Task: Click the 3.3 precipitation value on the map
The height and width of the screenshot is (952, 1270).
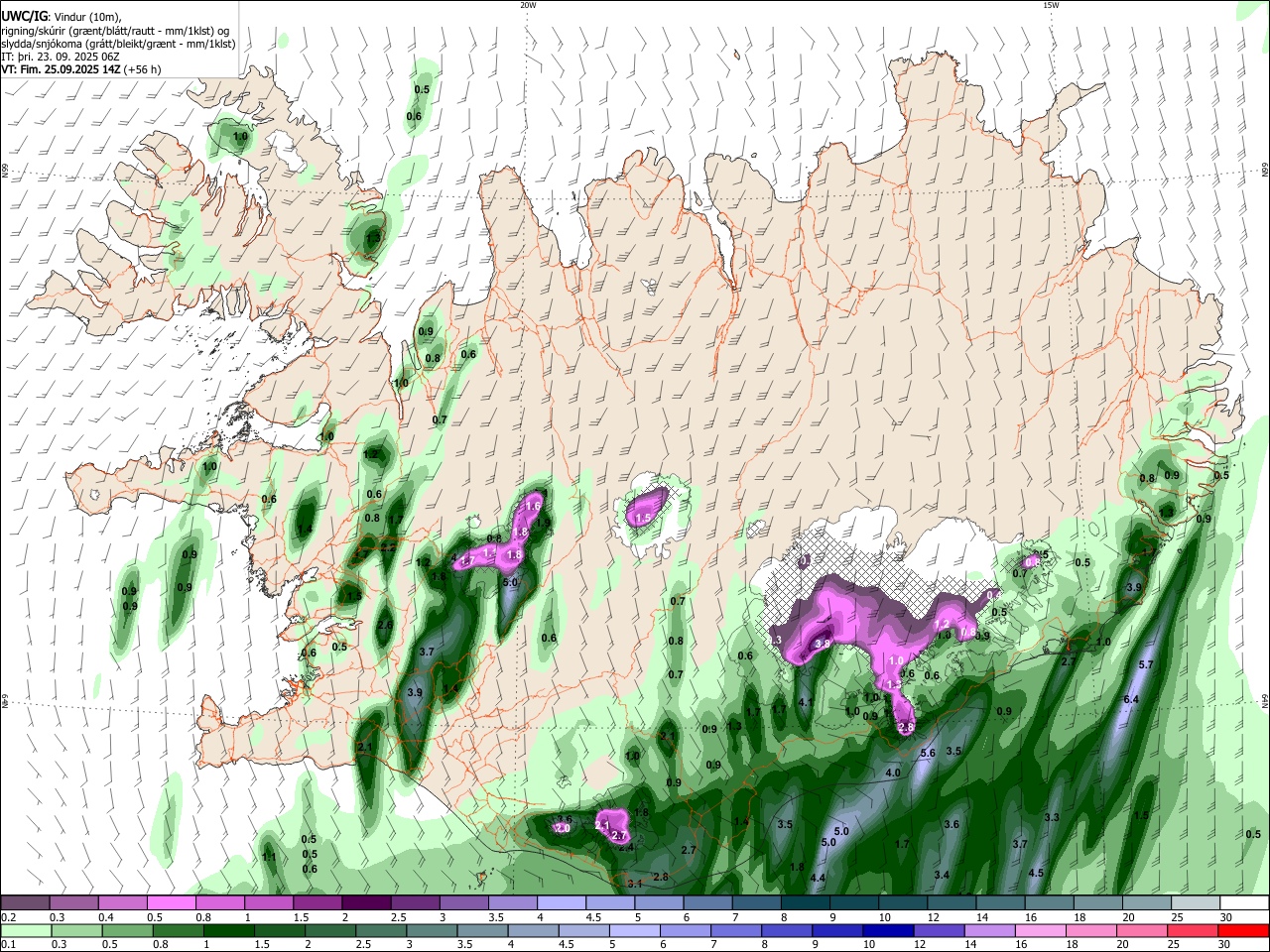Action: coord(1053,818)
